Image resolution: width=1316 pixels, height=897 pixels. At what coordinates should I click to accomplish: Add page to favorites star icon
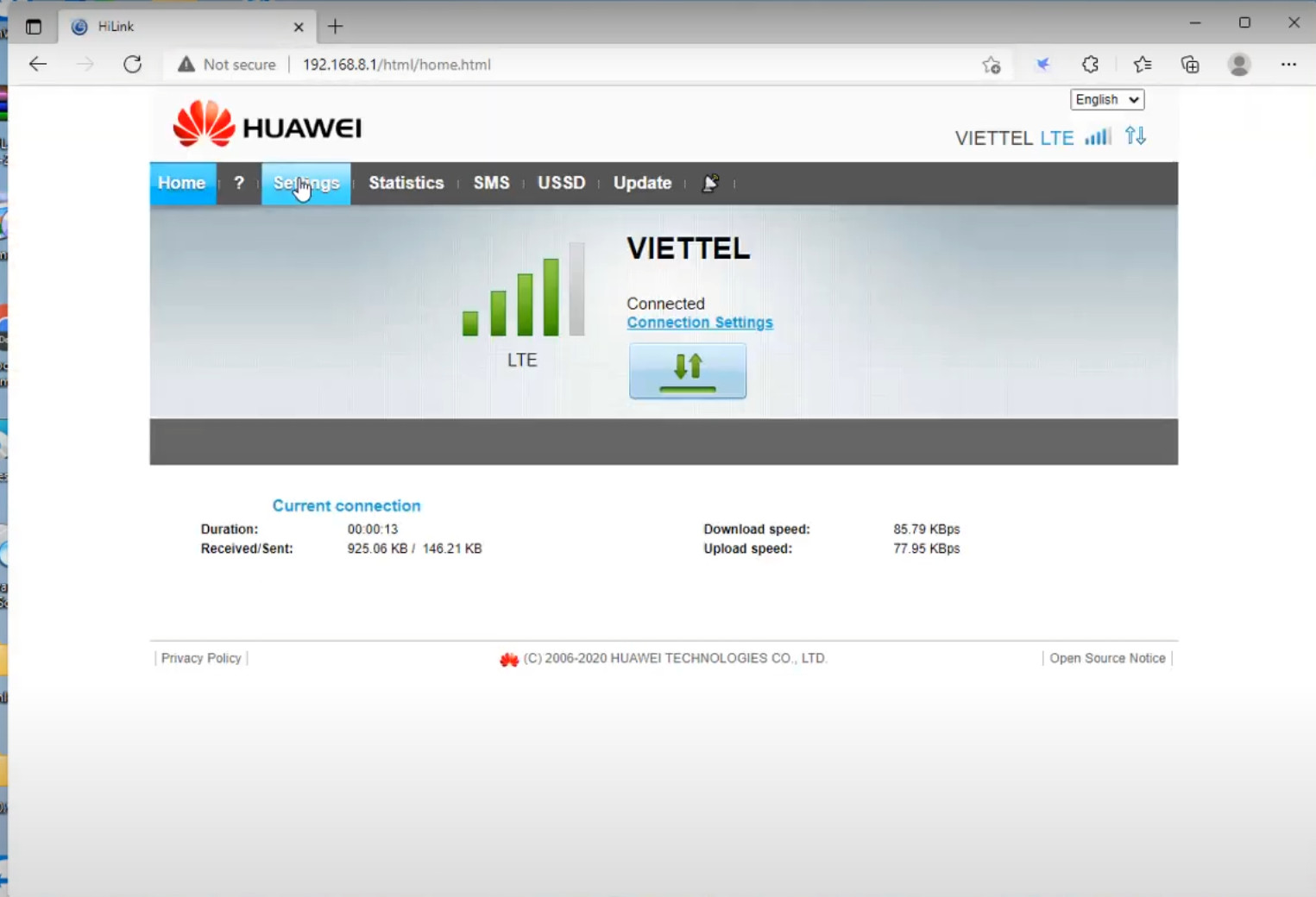click(x=991, y=65)
